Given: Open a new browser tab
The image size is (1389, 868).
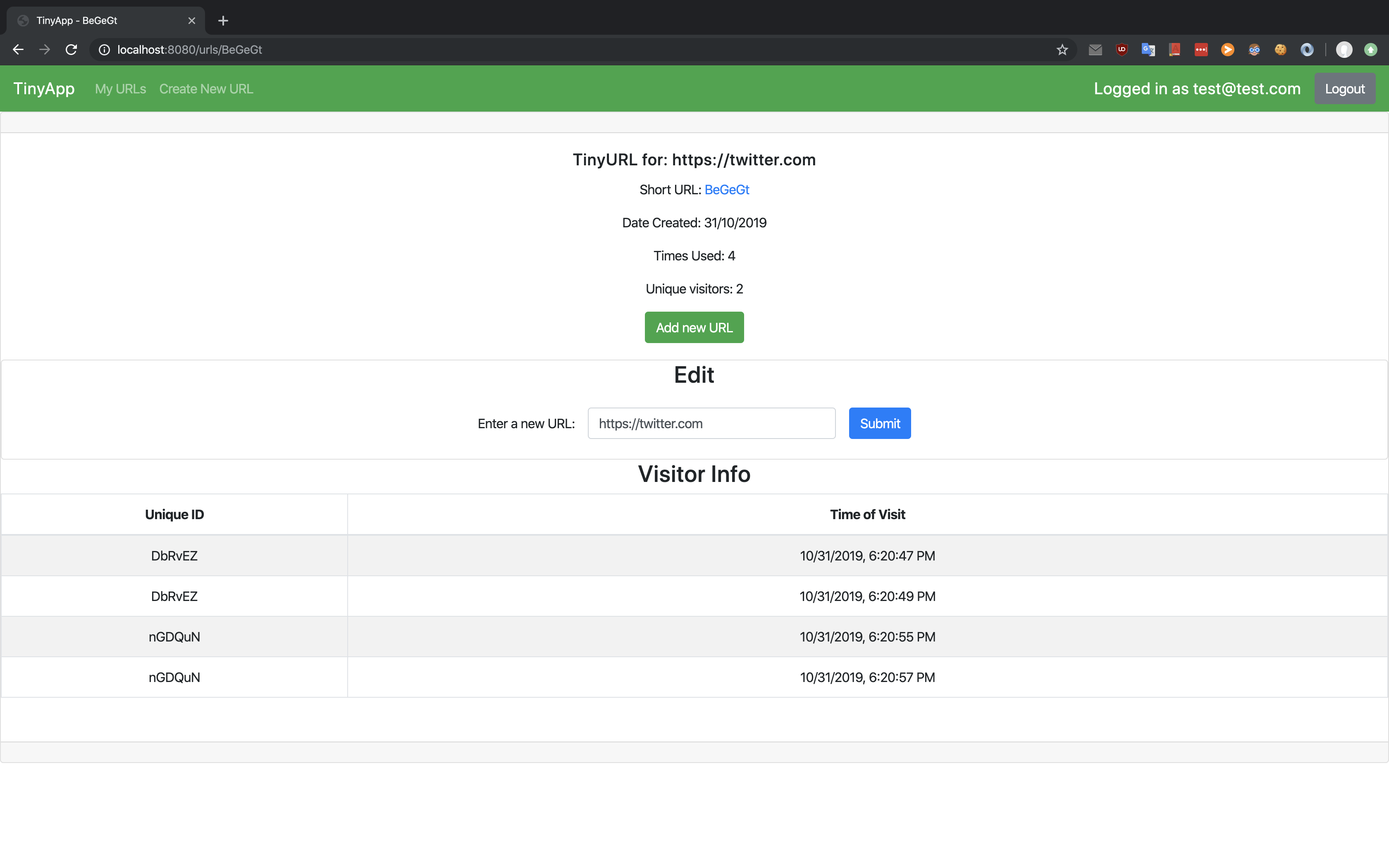Looking at the screenshot, I should pos(223,21).
